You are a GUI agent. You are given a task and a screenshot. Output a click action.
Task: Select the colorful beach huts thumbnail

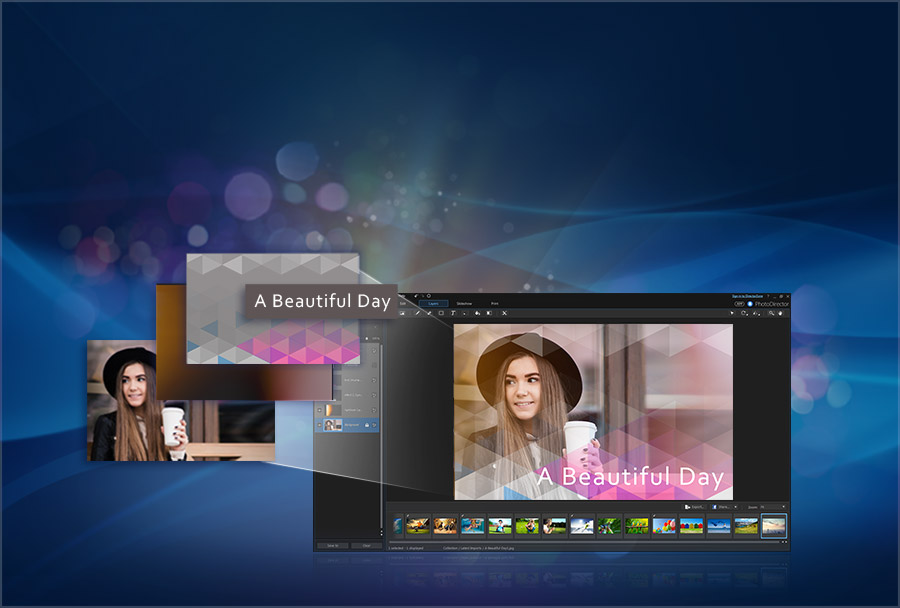click(691, 525)
